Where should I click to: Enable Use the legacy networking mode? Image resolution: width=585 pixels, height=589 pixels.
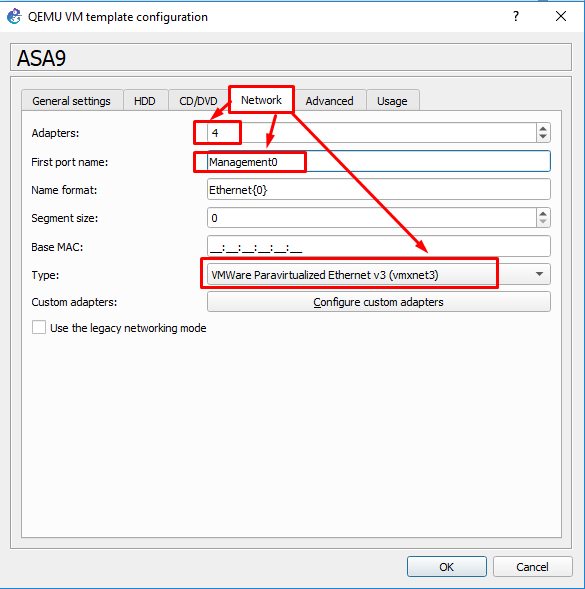tap(39, 328)
